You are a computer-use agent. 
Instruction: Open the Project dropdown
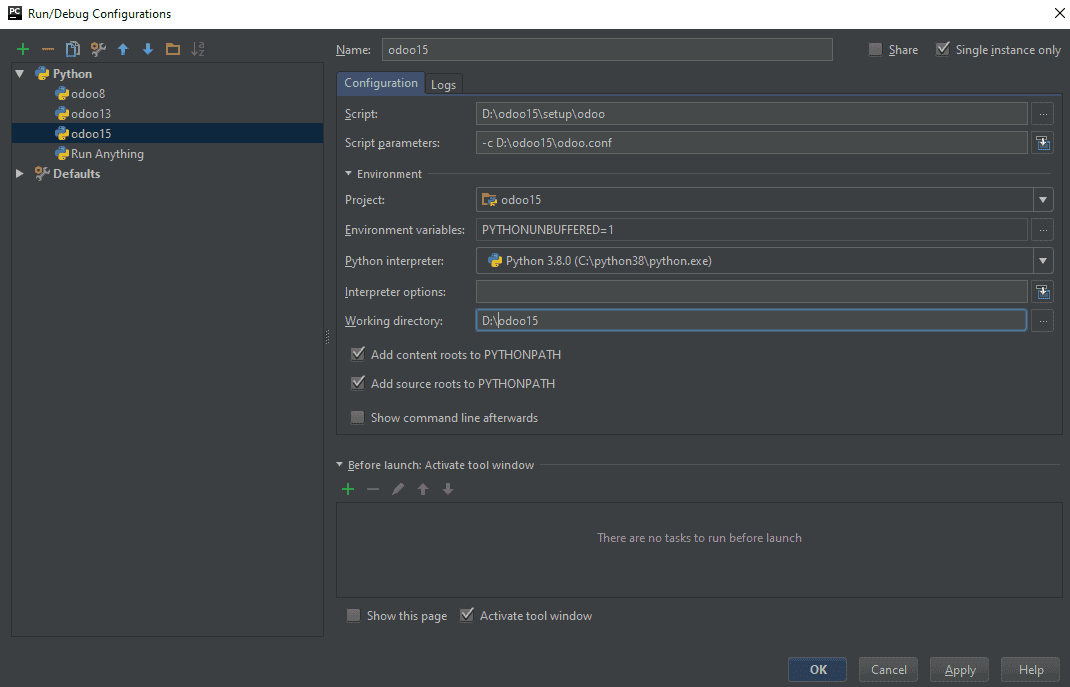click(1042, 199)
